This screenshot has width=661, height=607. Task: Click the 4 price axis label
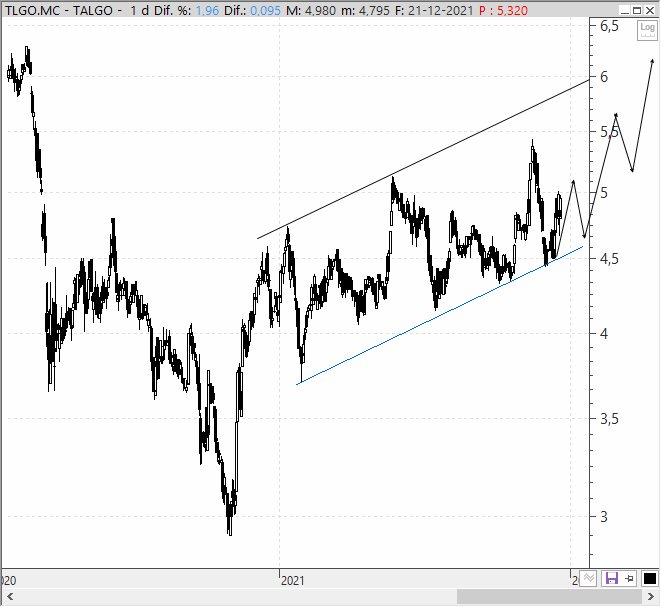[x=604, y=334]
